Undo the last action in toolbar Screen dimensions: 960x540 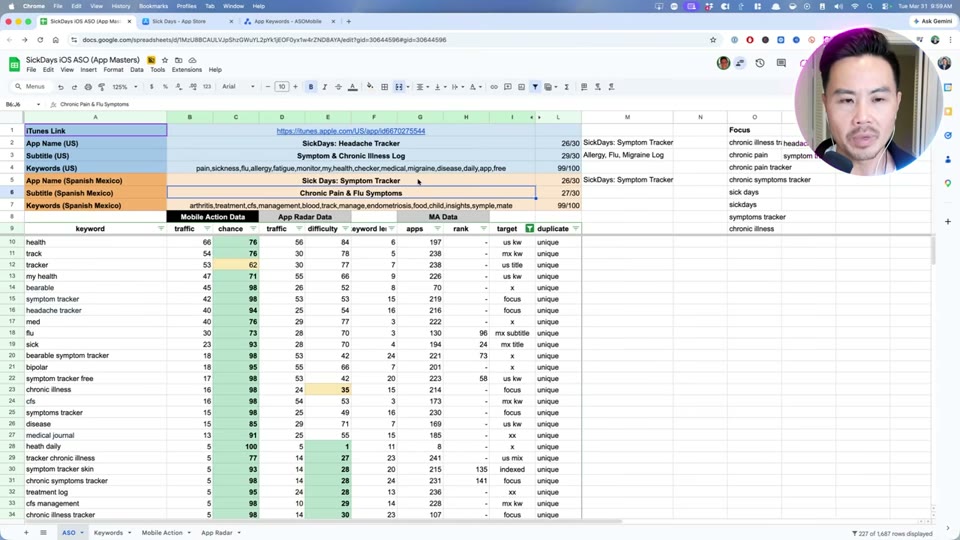[61, 87]
